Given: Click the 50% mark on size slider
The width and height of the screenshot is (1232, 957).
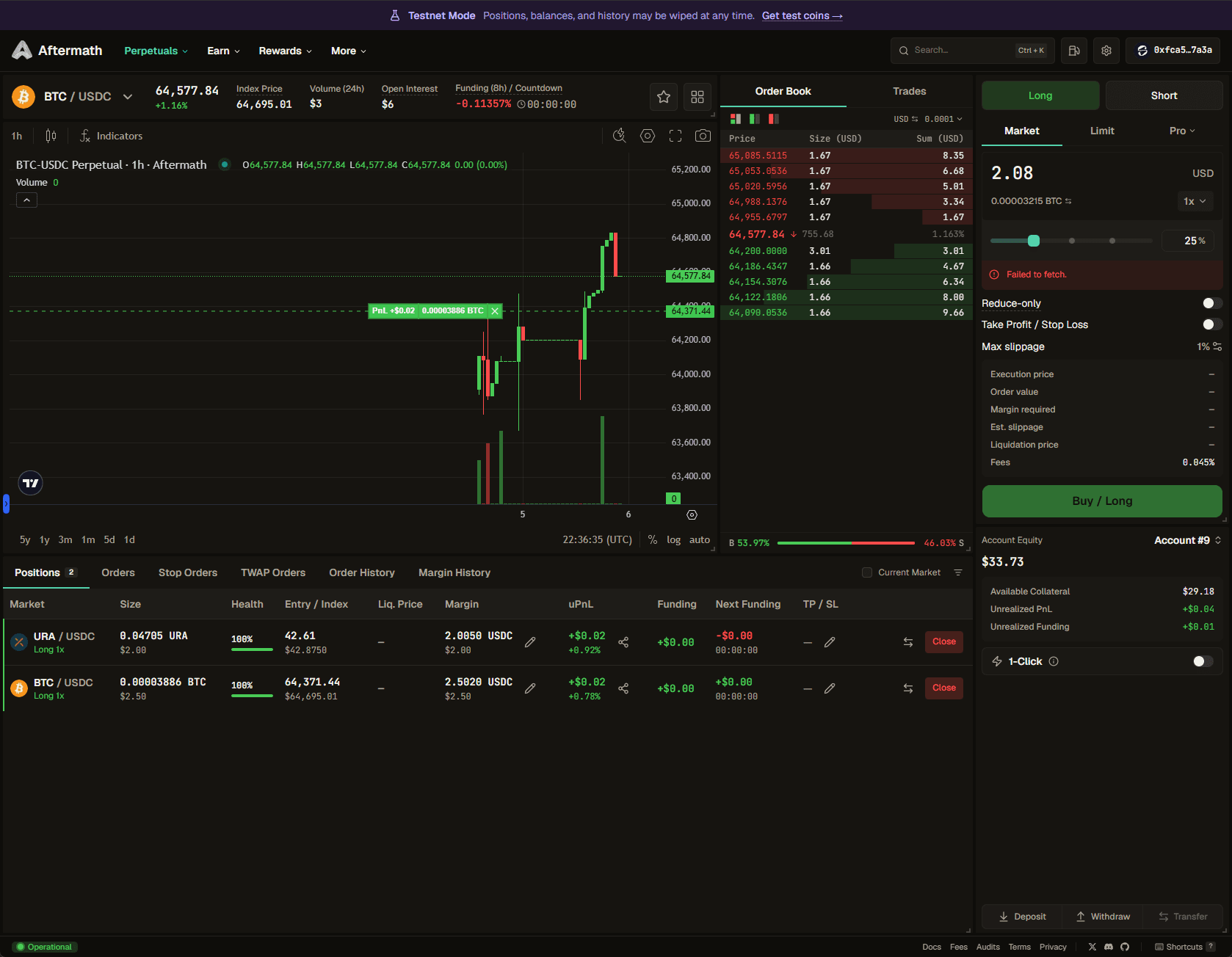Looking at the screenshot, I should pyautogui.click(x=1072, y=241).
